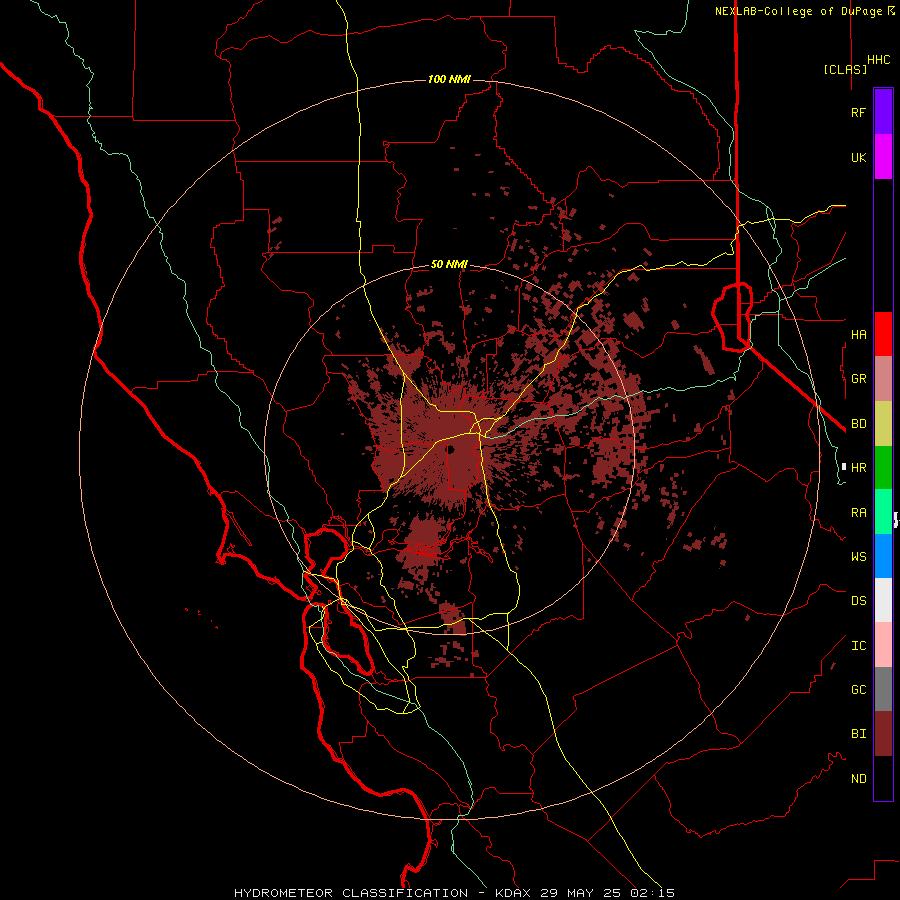Select the GR legend label
The height and width of the screenshot is (900, 900).
(858, 379)
